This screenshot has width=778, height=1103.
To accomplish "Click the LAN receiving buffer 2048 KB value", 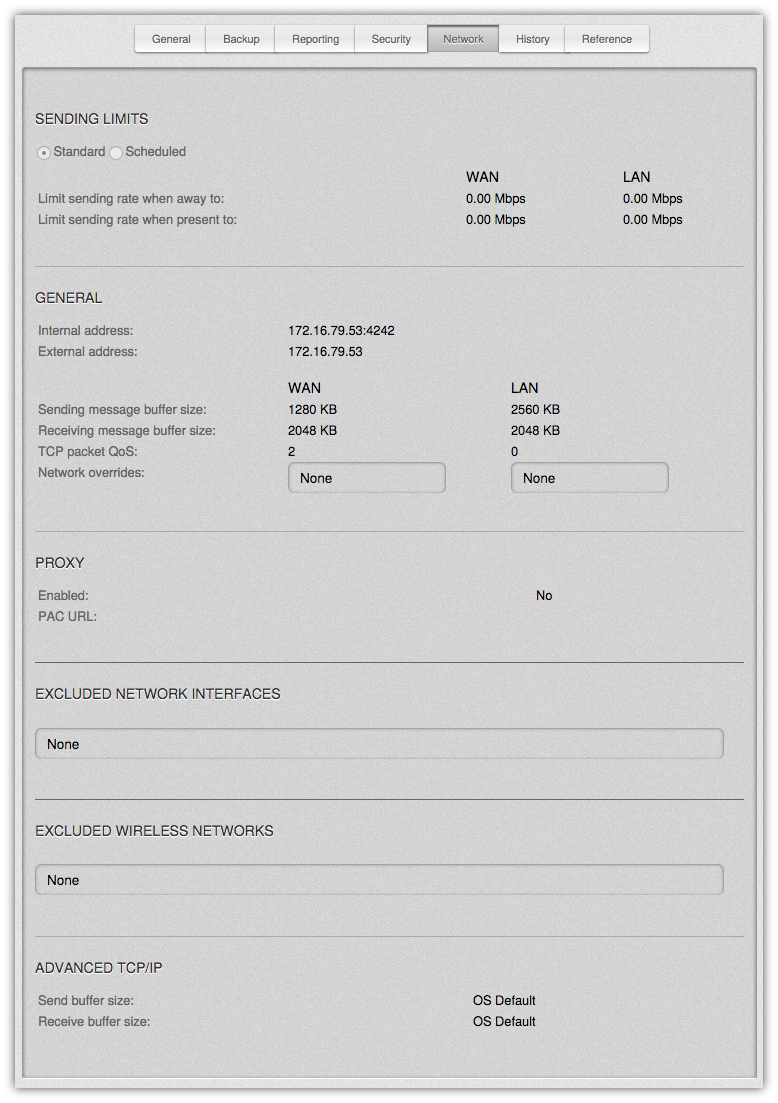I will point(535,431).
